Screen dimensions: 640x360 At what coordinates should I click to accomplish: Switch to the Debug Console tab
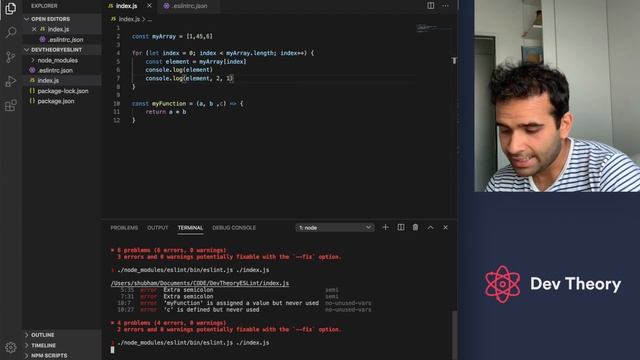(x=234, y=228)
